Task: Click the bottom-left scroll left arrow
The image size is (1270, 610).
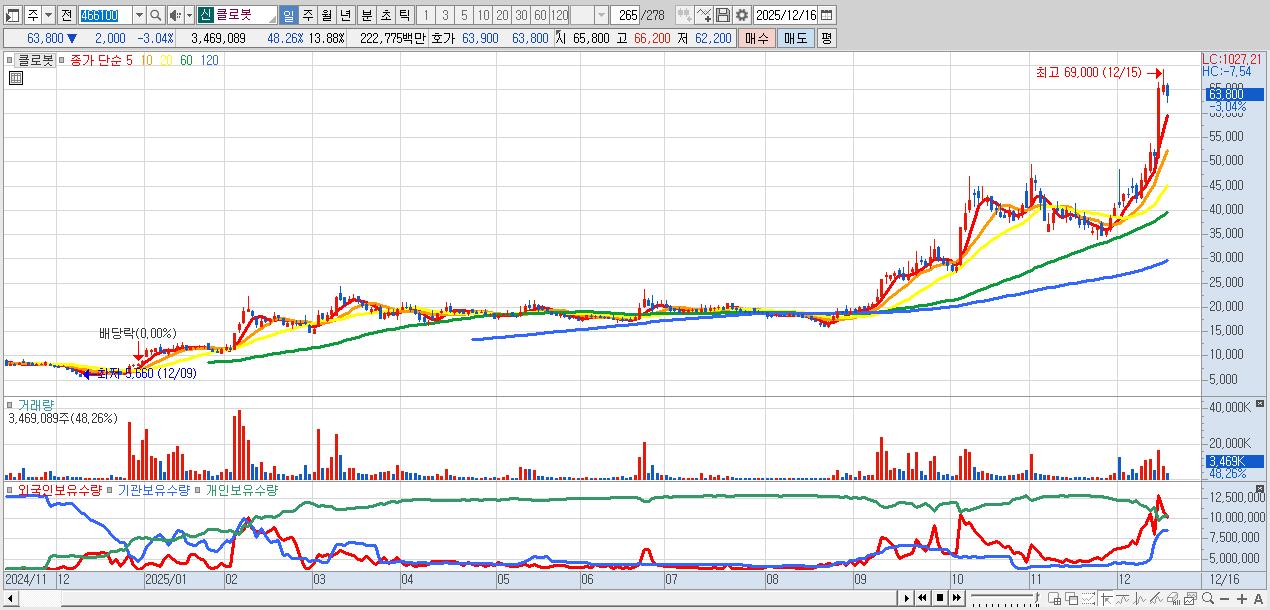Action: 9,598
